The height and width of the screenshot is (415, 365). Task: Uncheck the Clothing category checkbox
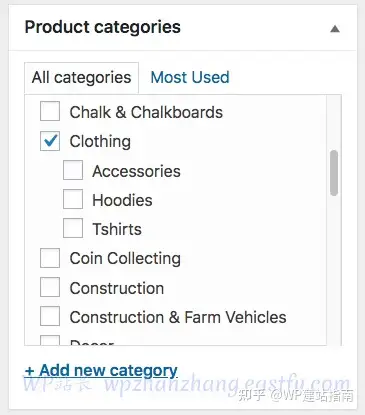(50, 141)
